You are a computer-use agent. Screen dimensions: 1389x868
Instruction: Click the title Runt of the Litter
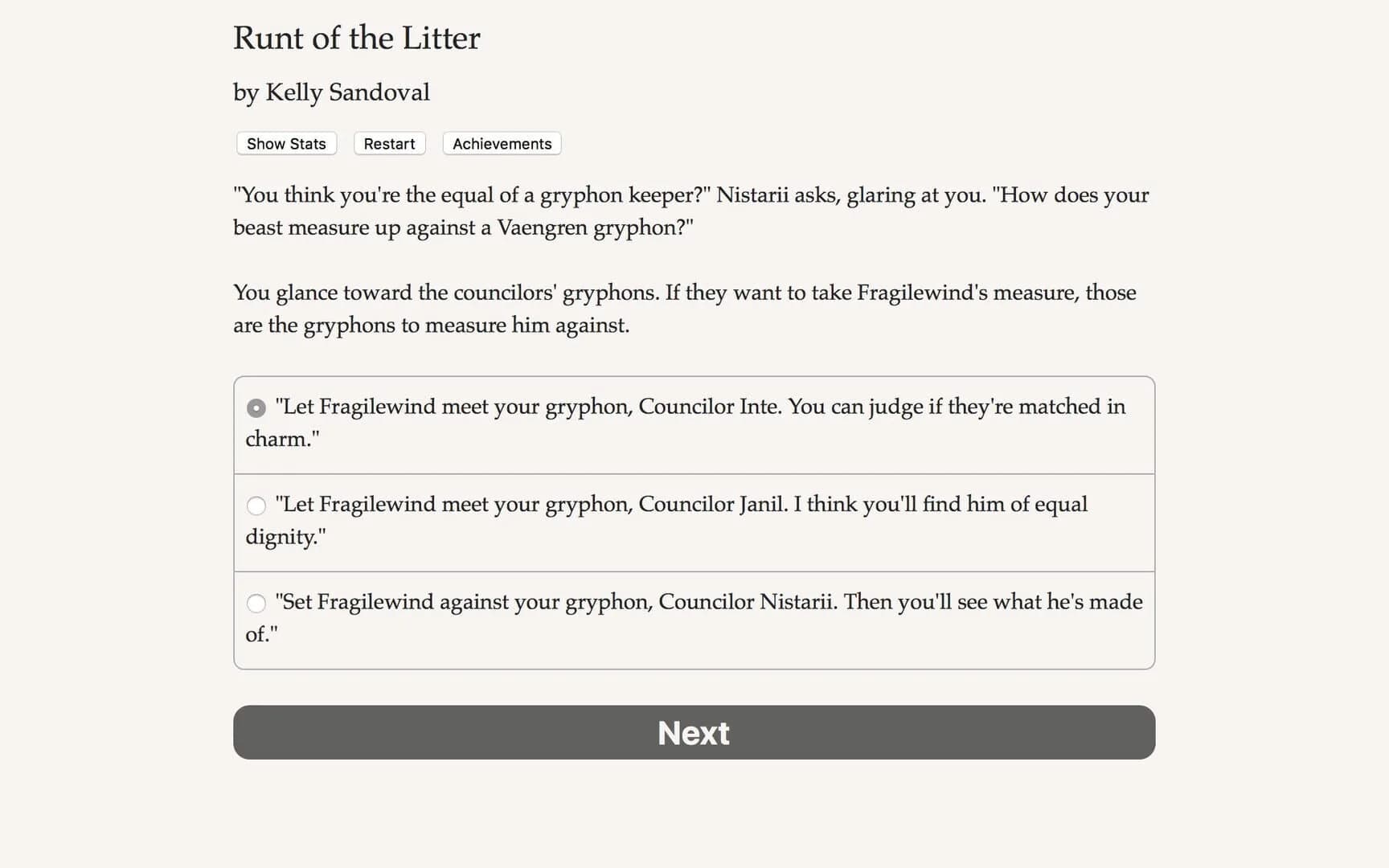point(356,38)
